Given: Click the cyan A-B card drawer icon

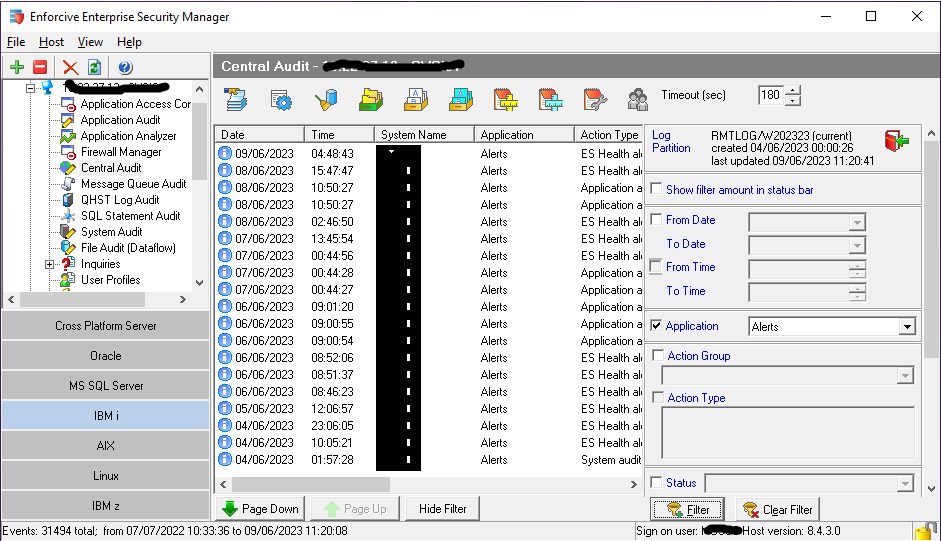Looking at the screenshot, I should pos(461,100).
